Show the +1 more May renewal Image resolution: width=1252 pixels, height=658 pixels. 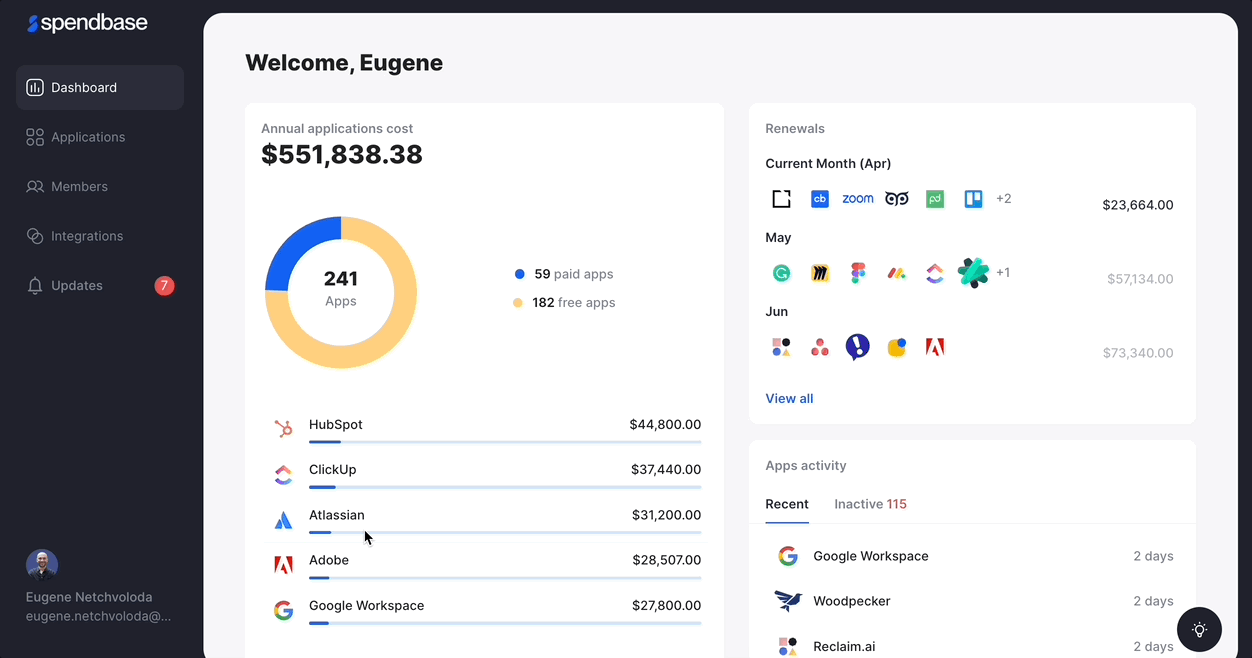1003,273
